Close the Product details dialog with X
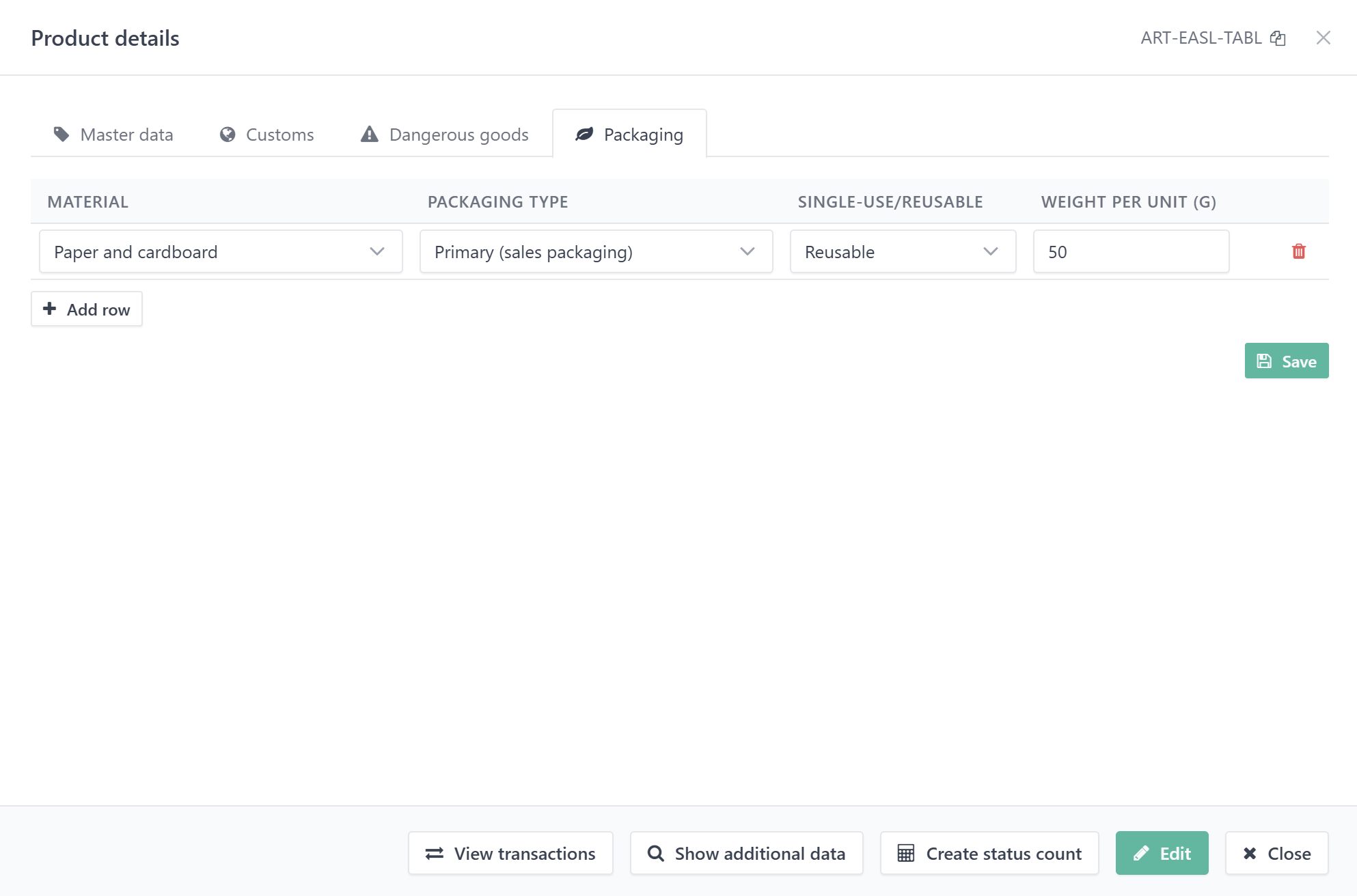The width and height of the screenshot is (1357, 896). click(x=1324, y=38)
